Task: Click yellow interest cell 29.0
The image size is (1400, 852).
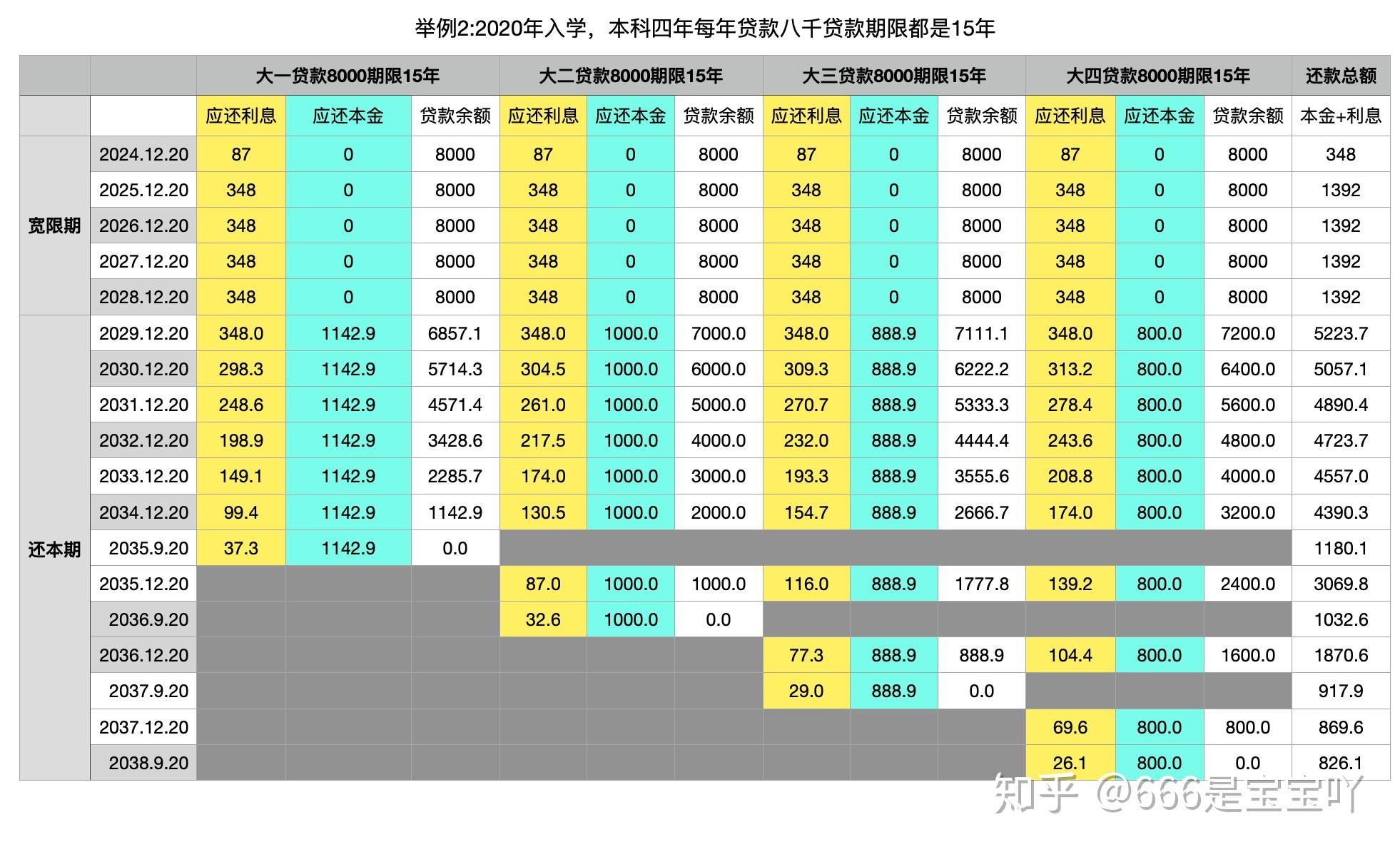Action: (x=806, y=691)
